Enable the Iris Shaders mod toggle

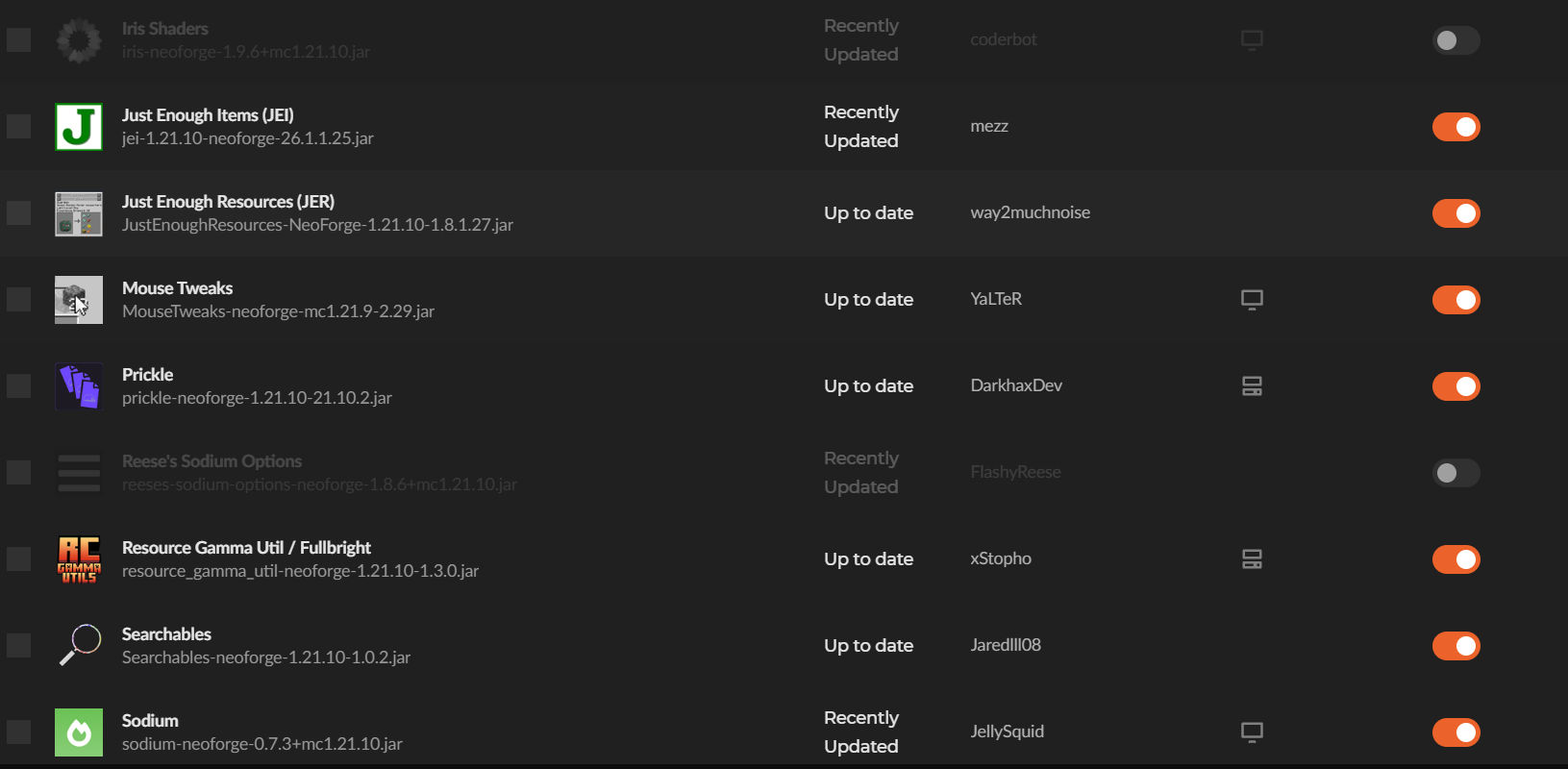pyautogui.click(x=1456, y=40)
